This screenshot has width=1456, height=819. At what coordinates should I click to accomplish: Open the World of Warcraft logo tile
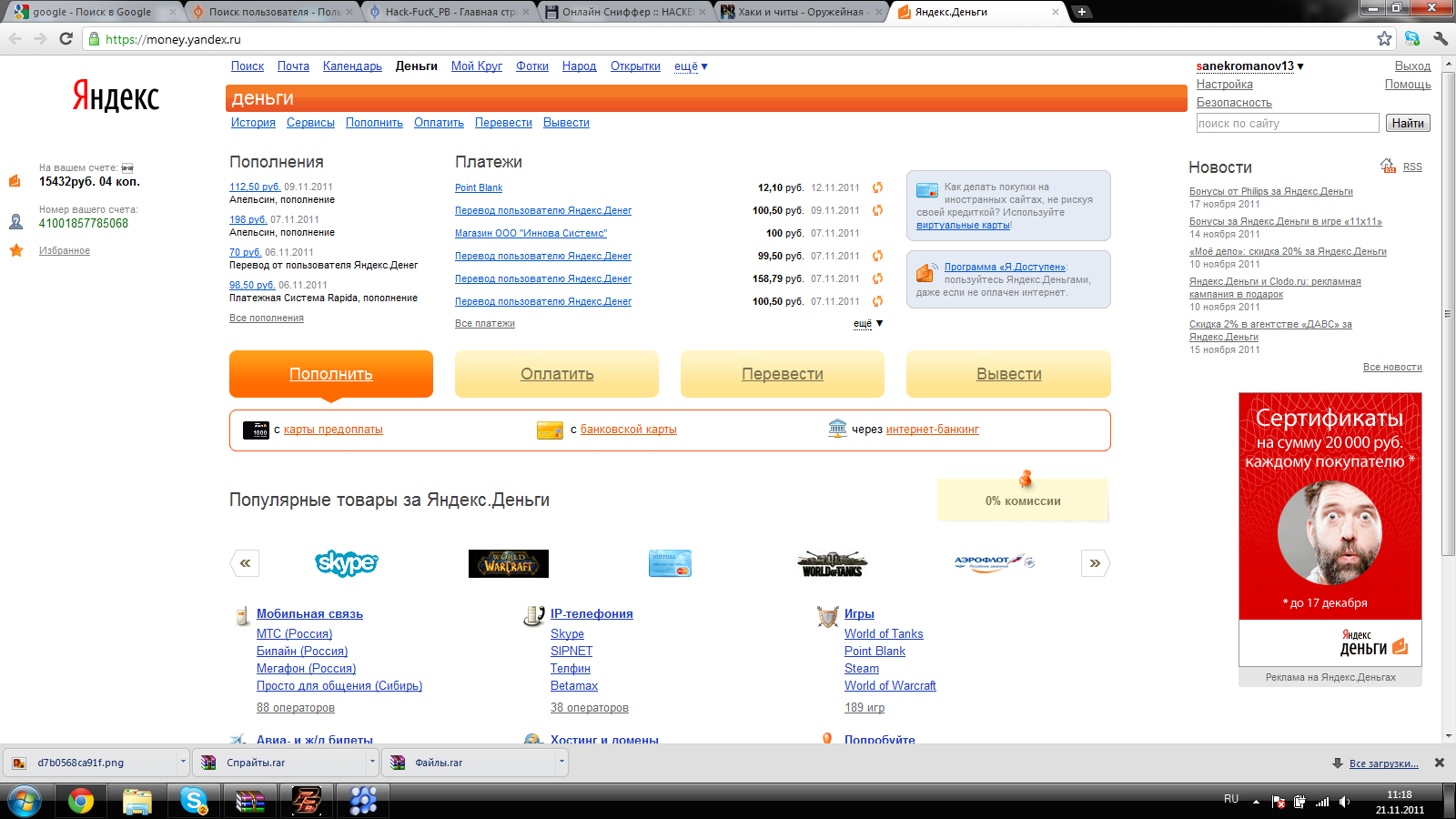[508, 563]
